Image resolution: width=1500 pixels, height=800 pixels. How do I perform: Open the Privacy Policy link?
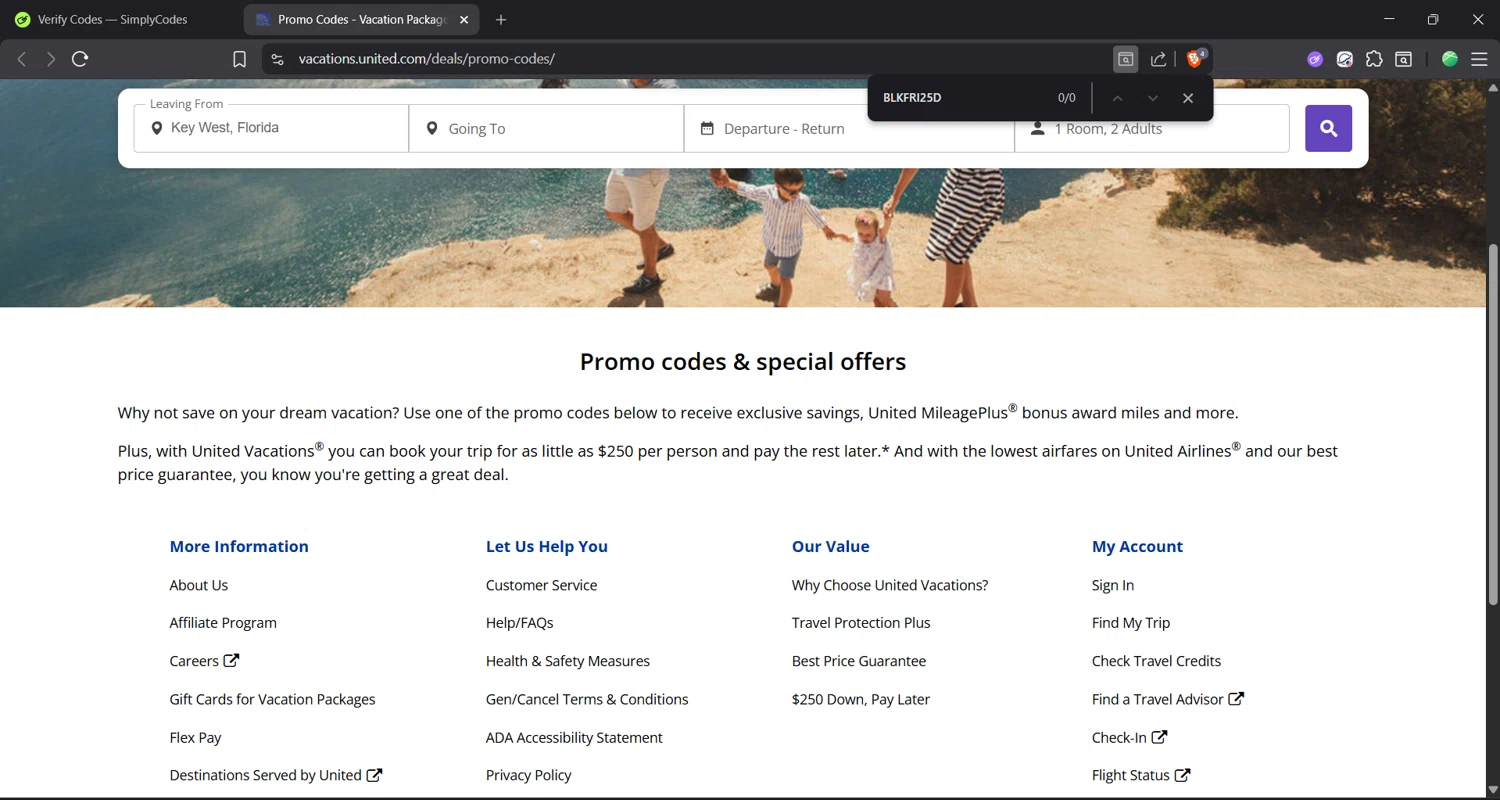(x=528, y=775)
